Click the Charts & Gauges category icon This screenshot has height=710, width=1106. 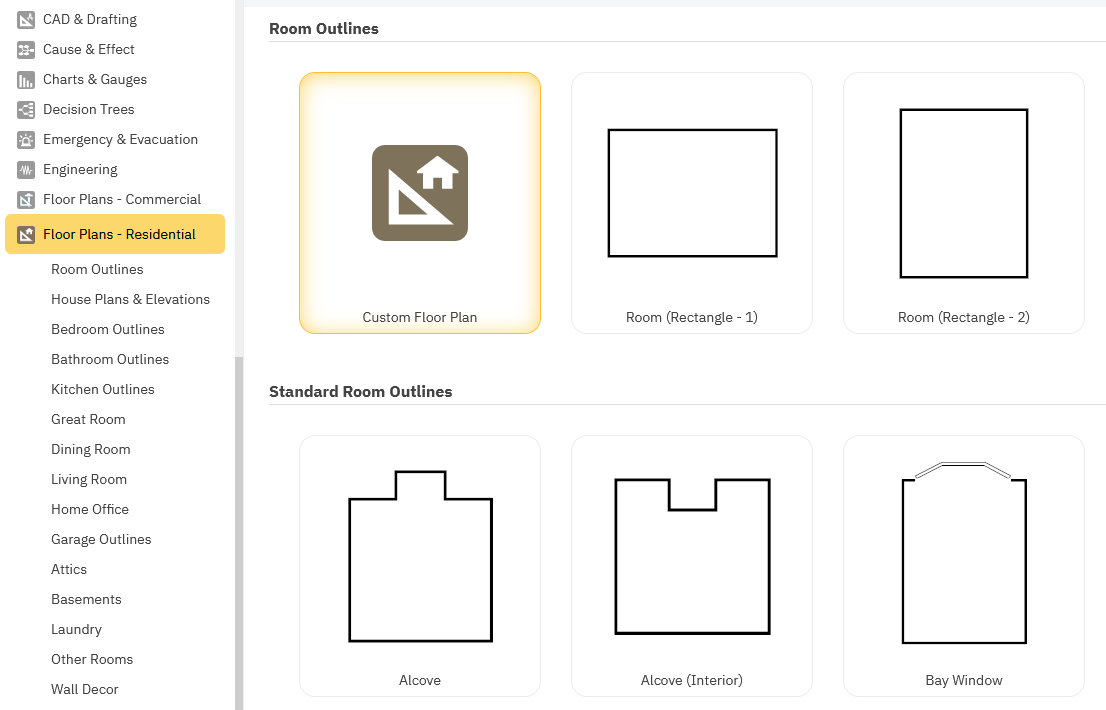[26, 79]
